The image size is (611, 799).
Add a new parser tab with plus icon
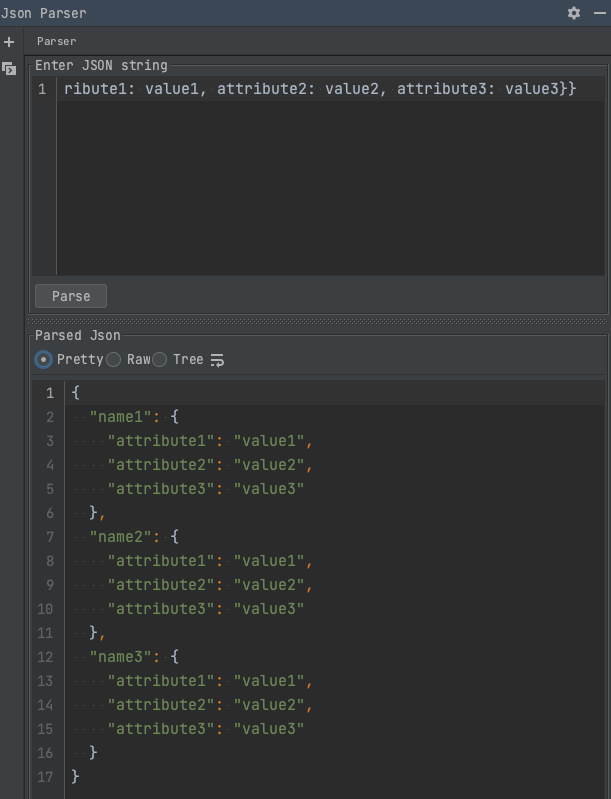point(9,42)
